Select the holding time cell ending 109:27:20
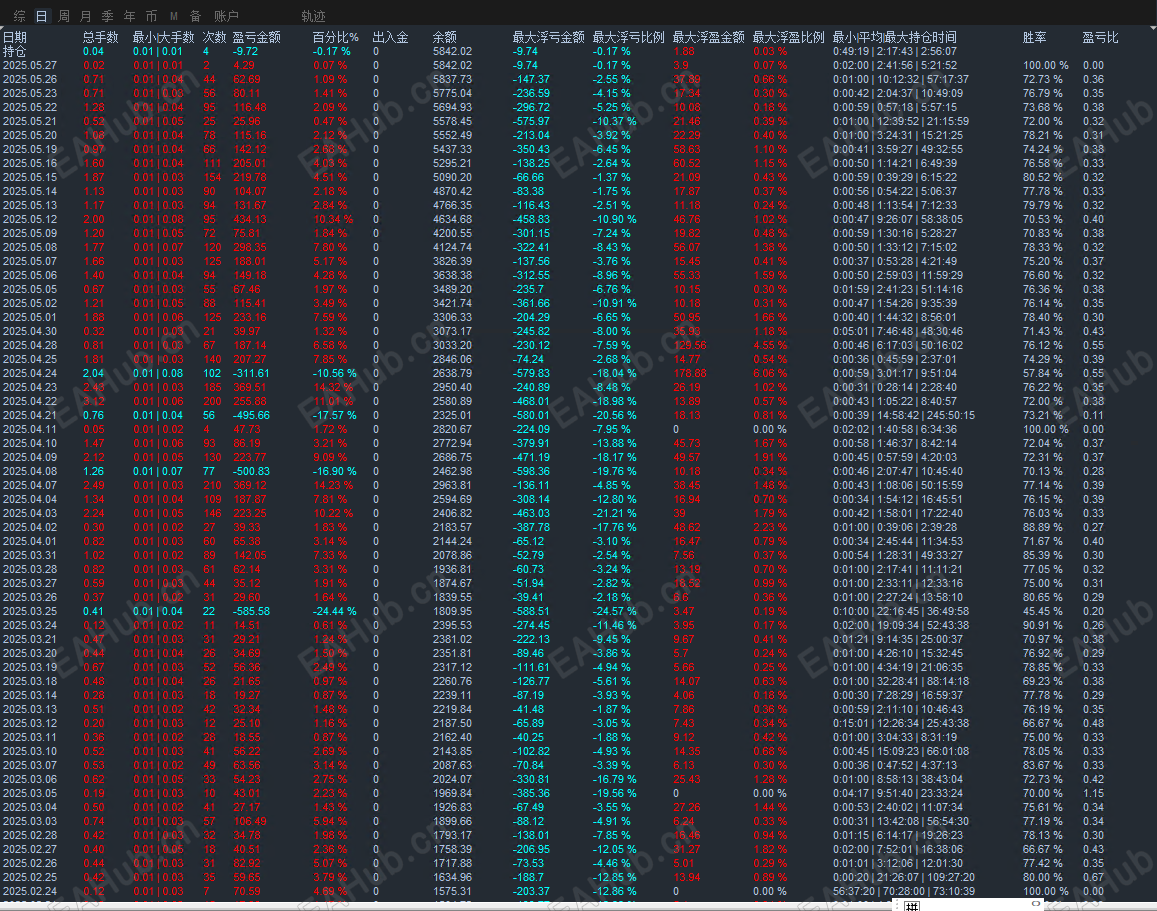The width and height of the screenshot is (1157, 911). tap(904, 878)
